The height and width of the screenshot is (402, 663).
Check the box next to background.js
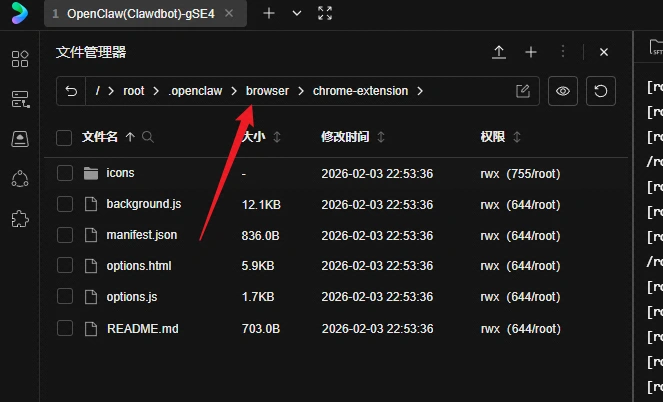click(x=65, y=204)
